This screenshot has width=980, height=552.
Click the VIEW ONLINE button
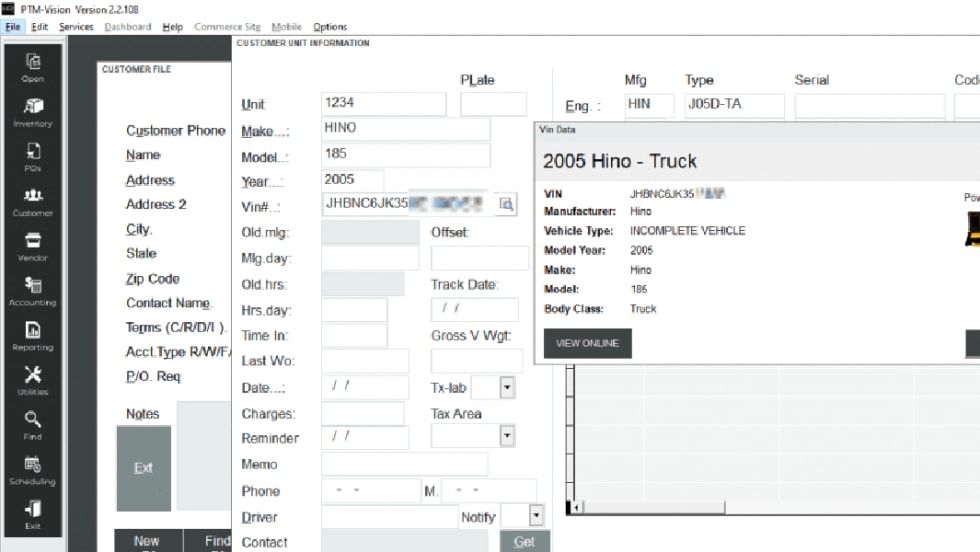pos(587,343)
